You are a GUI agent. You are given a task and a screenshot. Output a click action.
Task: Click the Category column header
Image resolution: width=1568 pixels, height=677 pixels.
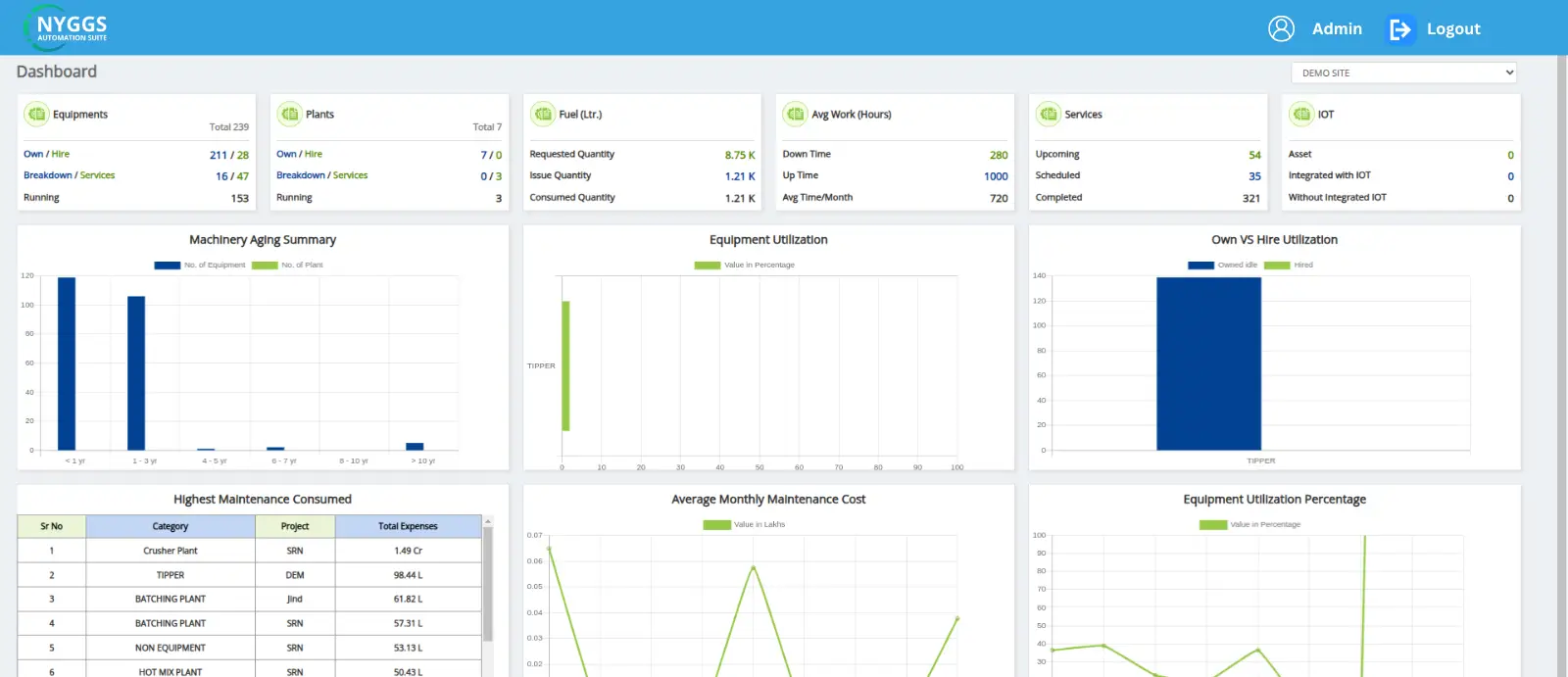point(171,526)
